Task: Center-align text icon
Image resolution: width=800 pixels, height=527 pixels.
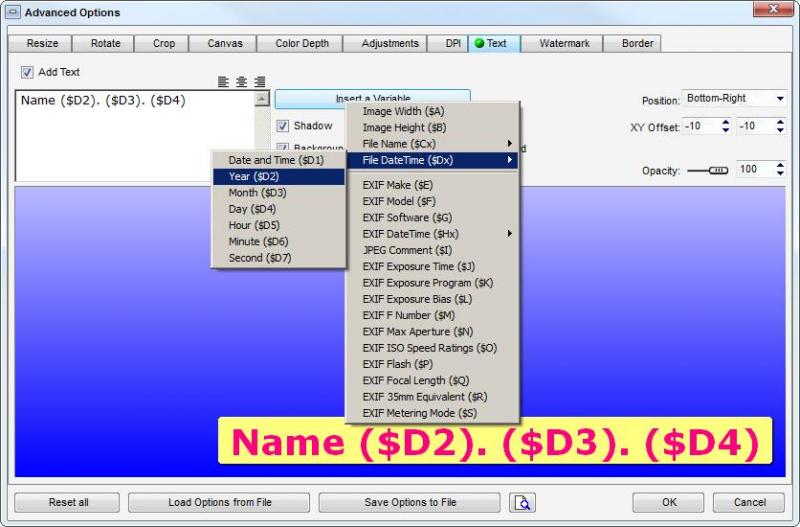Action: [x=241, y=82]
